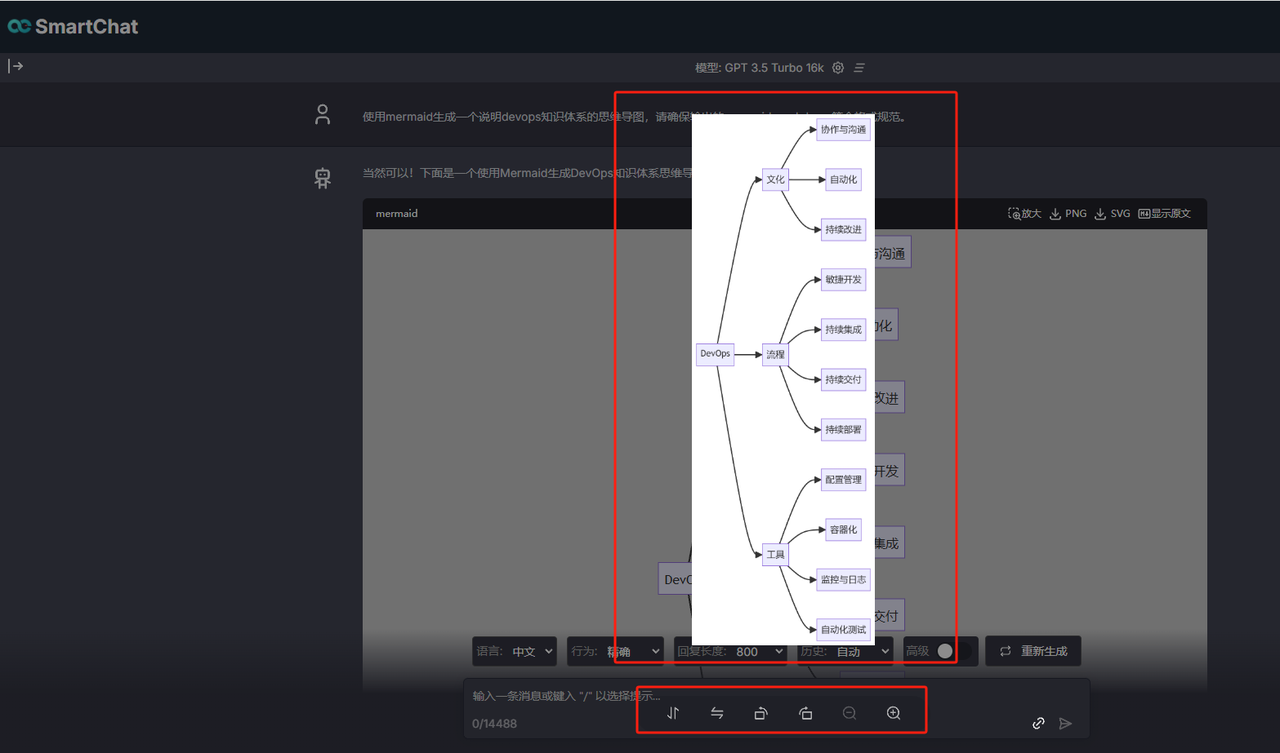Download the diagram as PNG
1280x753 pixels.
click(x=1068, y=214)
